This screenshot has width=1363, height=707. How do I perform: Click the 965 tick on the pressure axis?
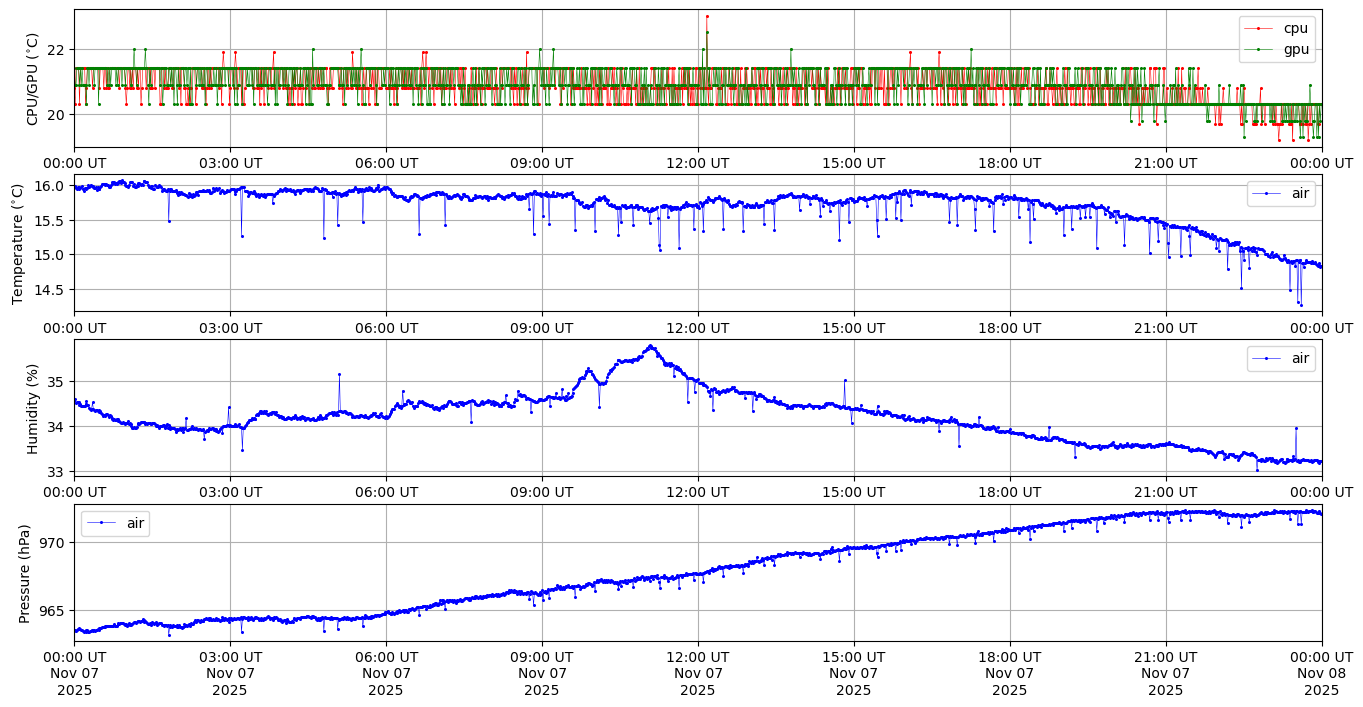tap(52, 611)
